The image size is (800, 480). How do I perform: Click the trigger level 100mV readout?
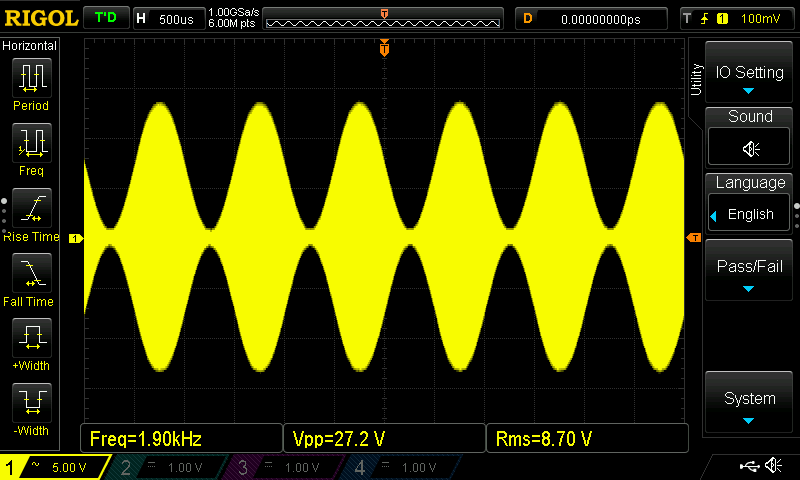(x=760, y=19)
